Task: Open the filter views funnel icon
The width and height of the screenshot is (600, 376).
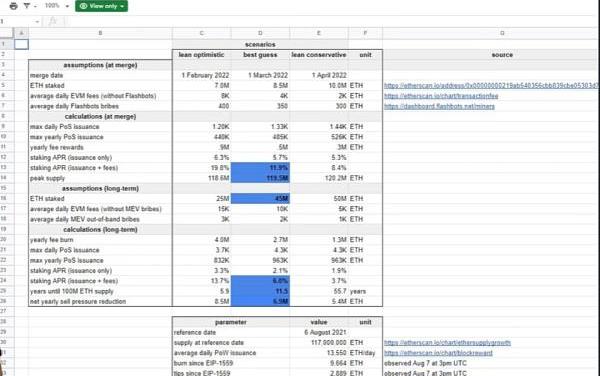Action: click(x=27, y=6)
